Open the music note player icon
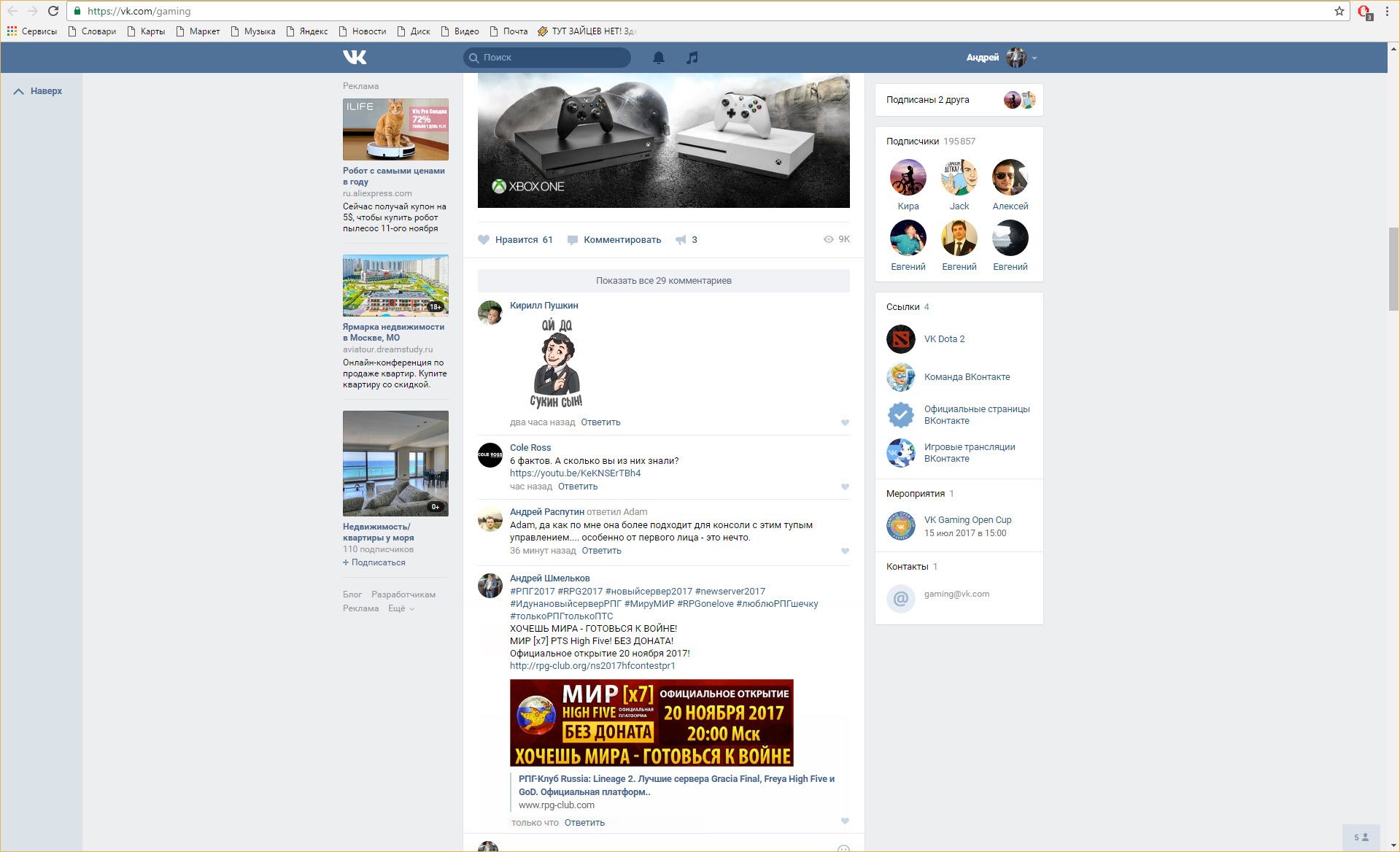Image resolution: width=1400 pixels, height=852 pixels. (x=692, y=57)
